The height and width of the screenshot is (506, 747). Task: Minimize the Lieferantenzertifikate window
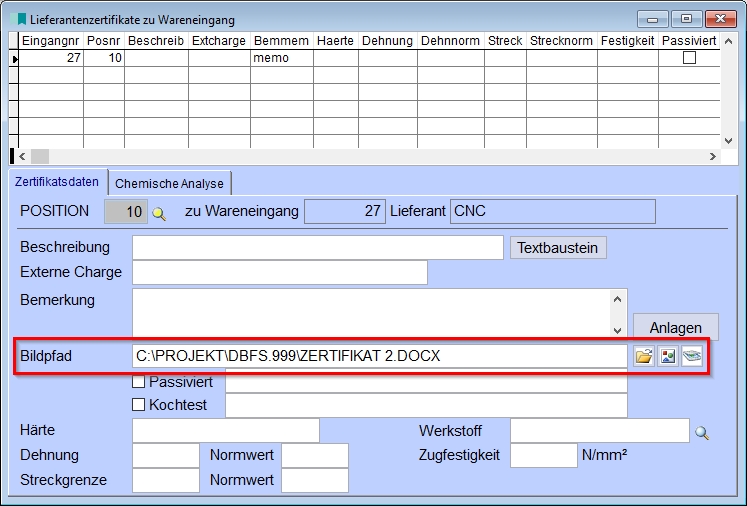coord(653,19)
